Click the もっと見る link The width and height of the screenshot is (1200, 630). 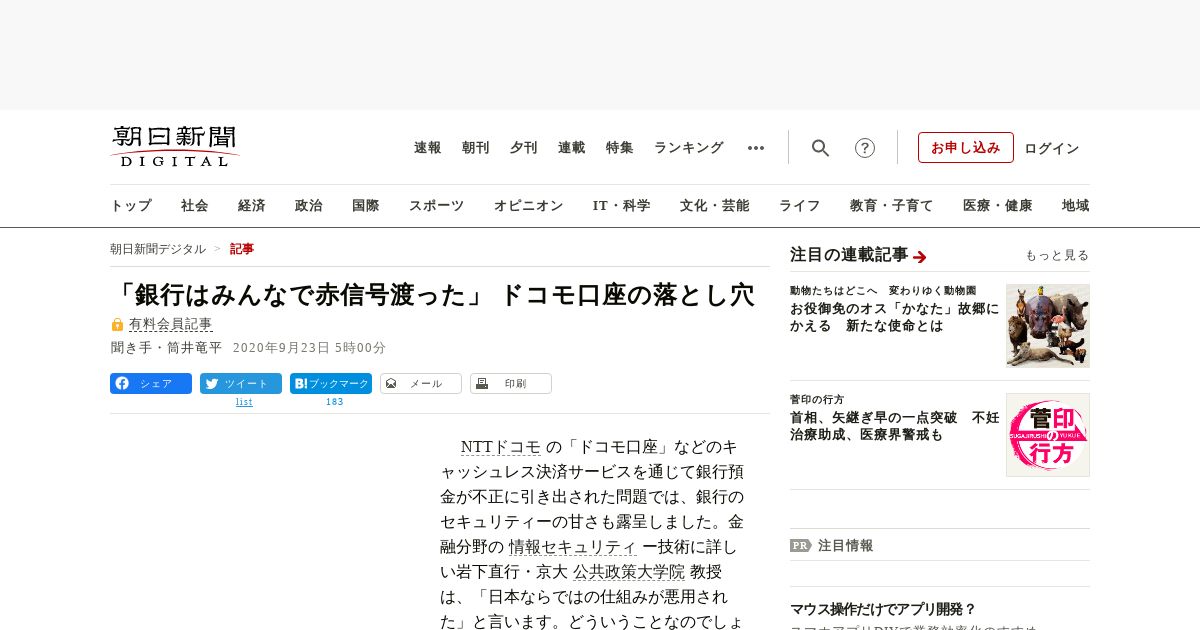pyautogui.click(x=1057, y=256)
